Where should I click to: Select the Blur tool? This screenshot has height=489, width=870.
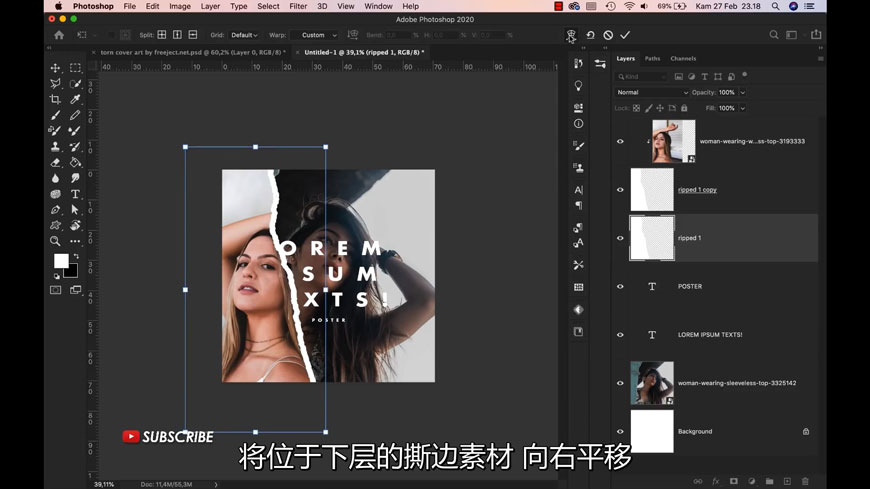55,178
